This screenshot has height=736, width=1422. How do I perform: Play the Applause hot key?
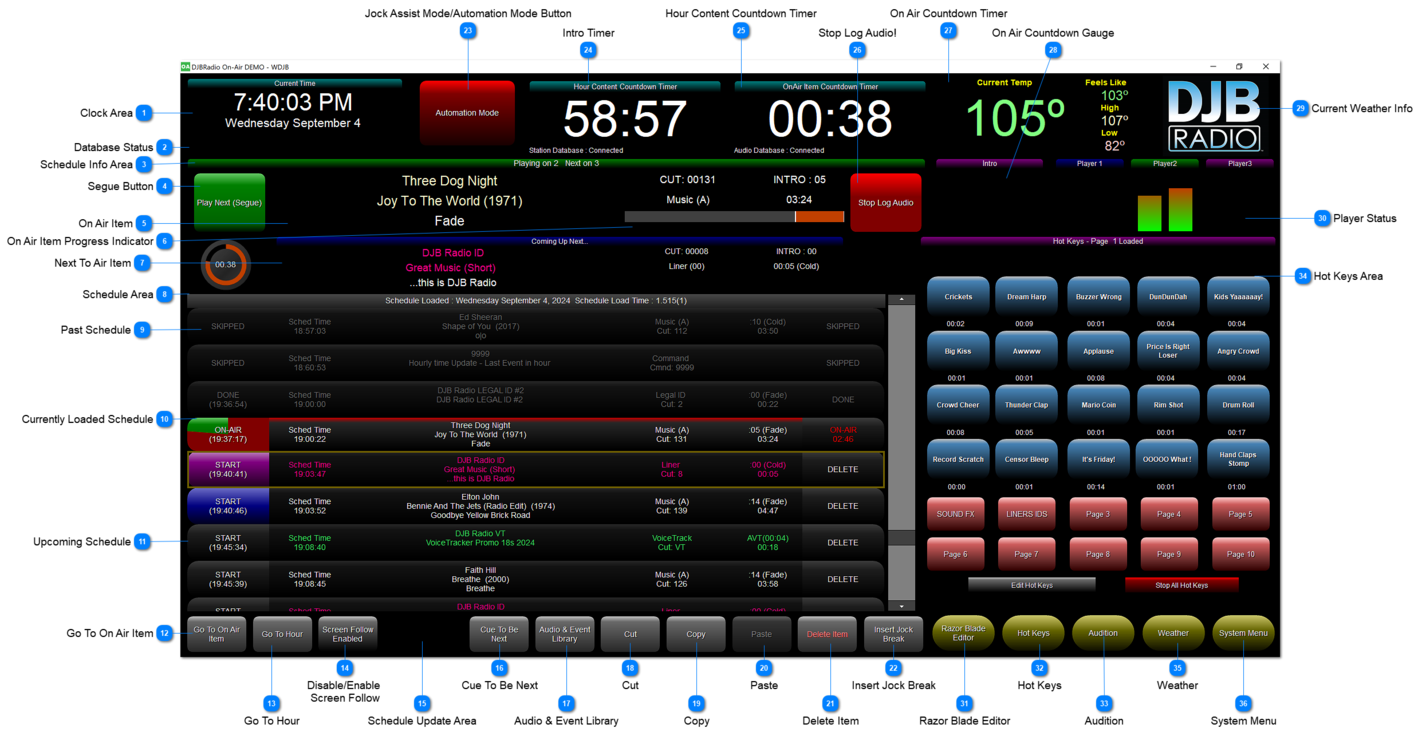pyautogui.click(x=1098, y=351)
